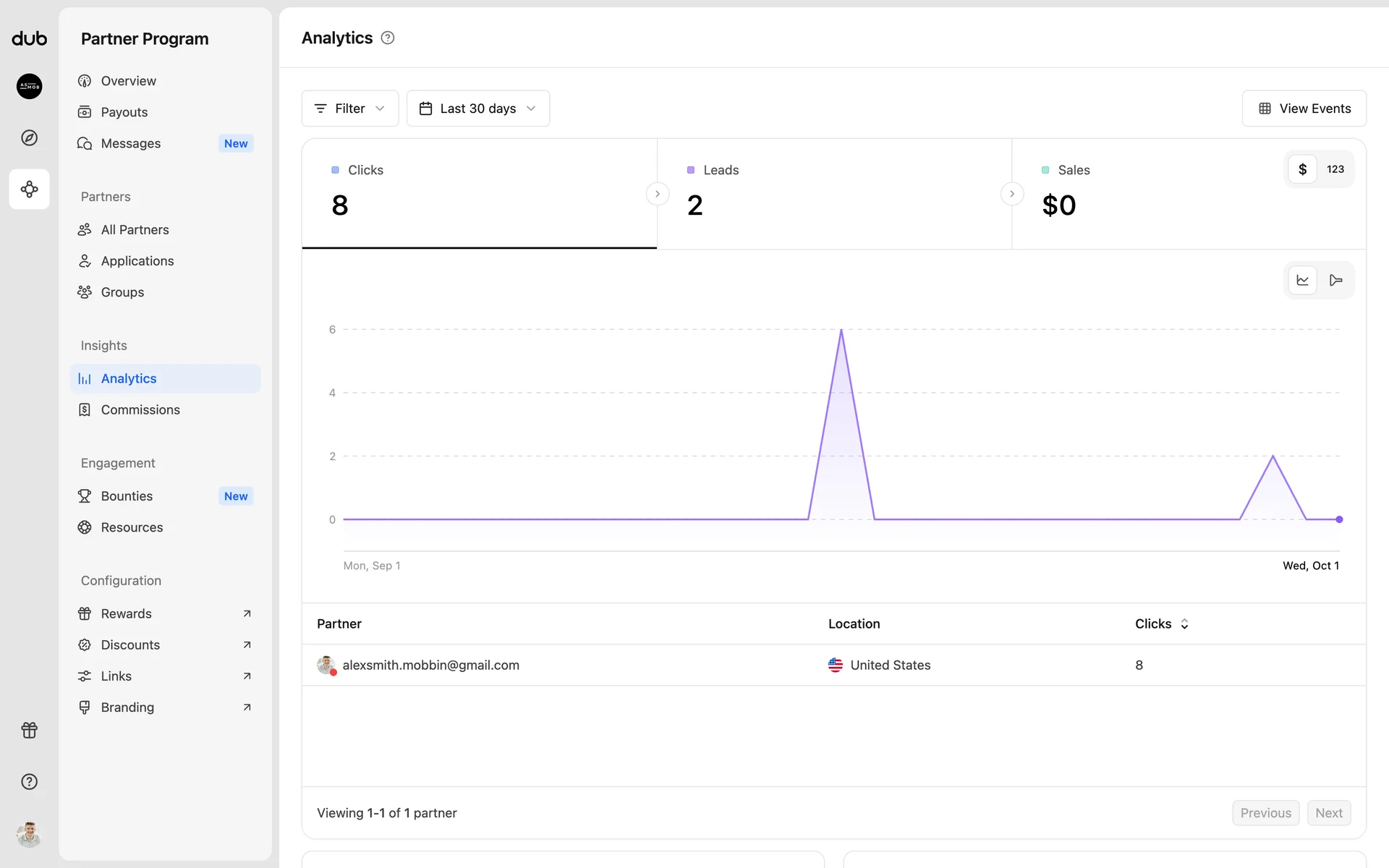Open the compass explore icon in sidebar
1389x868 pixels.
pos(29,137)
